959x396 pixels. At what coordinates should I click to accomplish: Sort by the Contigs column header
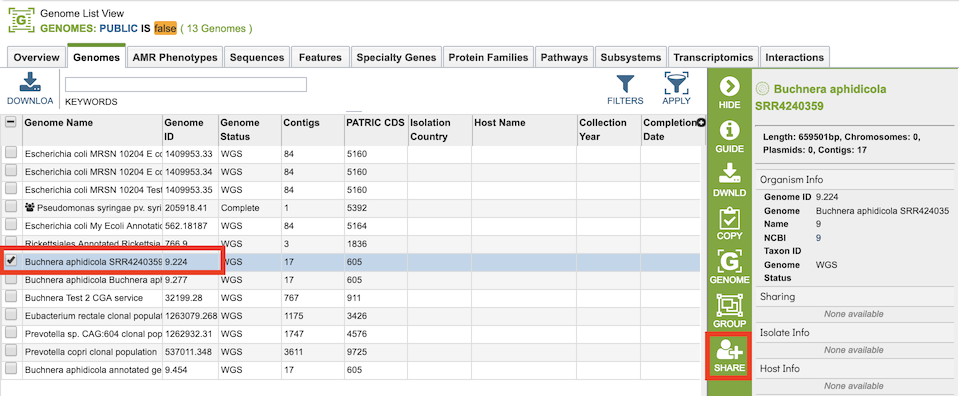coord(302,122)
